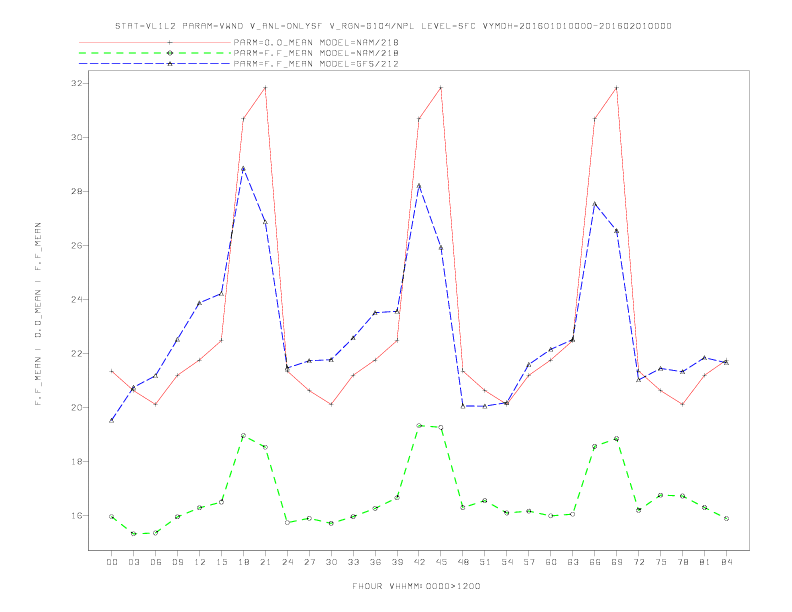
Task: Click x-axis forecast hour 03
Action: click(x=133, y=562)
